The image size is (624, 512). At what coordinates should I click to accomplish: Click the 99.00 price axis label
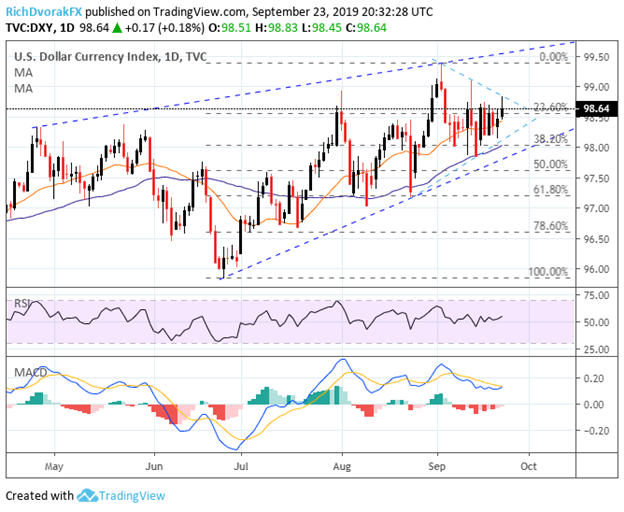pyautogui.click(x=596, y=87)
